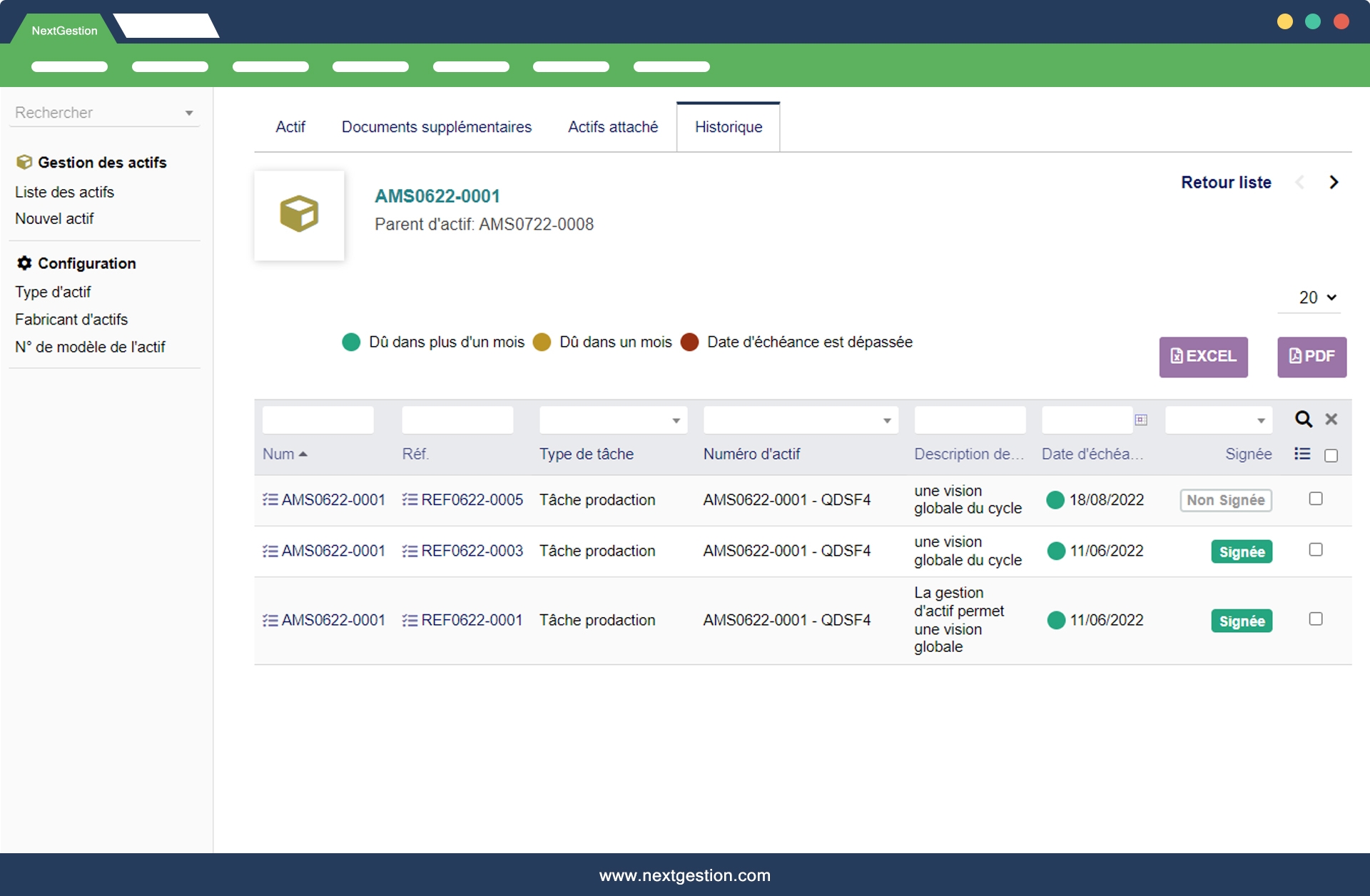
Task: Switch to the Documents supplémentaires tab
Action: pos(436,127)
